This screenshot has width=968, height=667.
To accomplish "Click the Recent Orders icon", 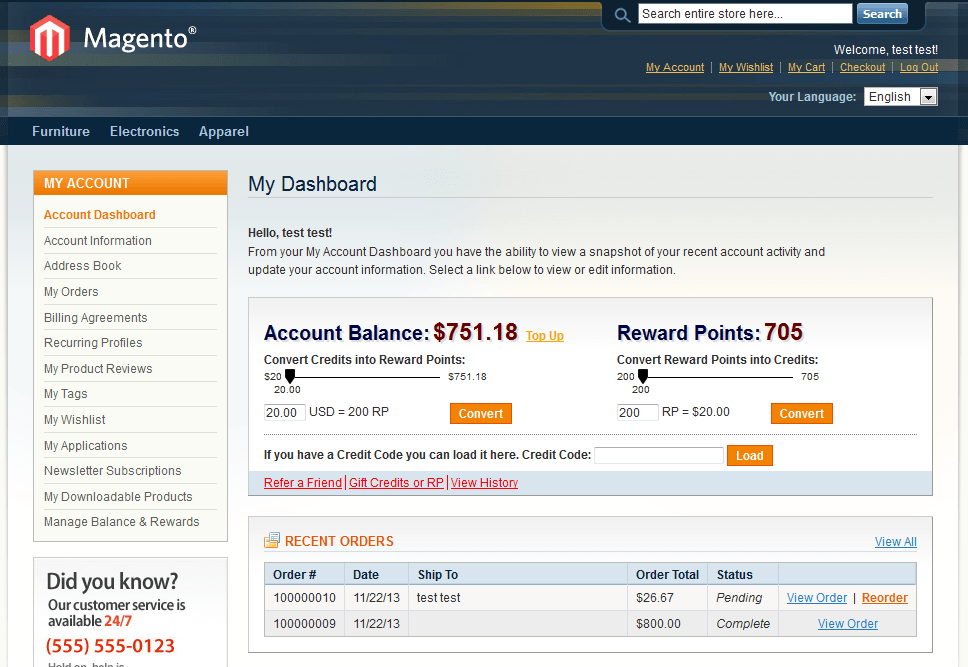I will click(272, 540).
